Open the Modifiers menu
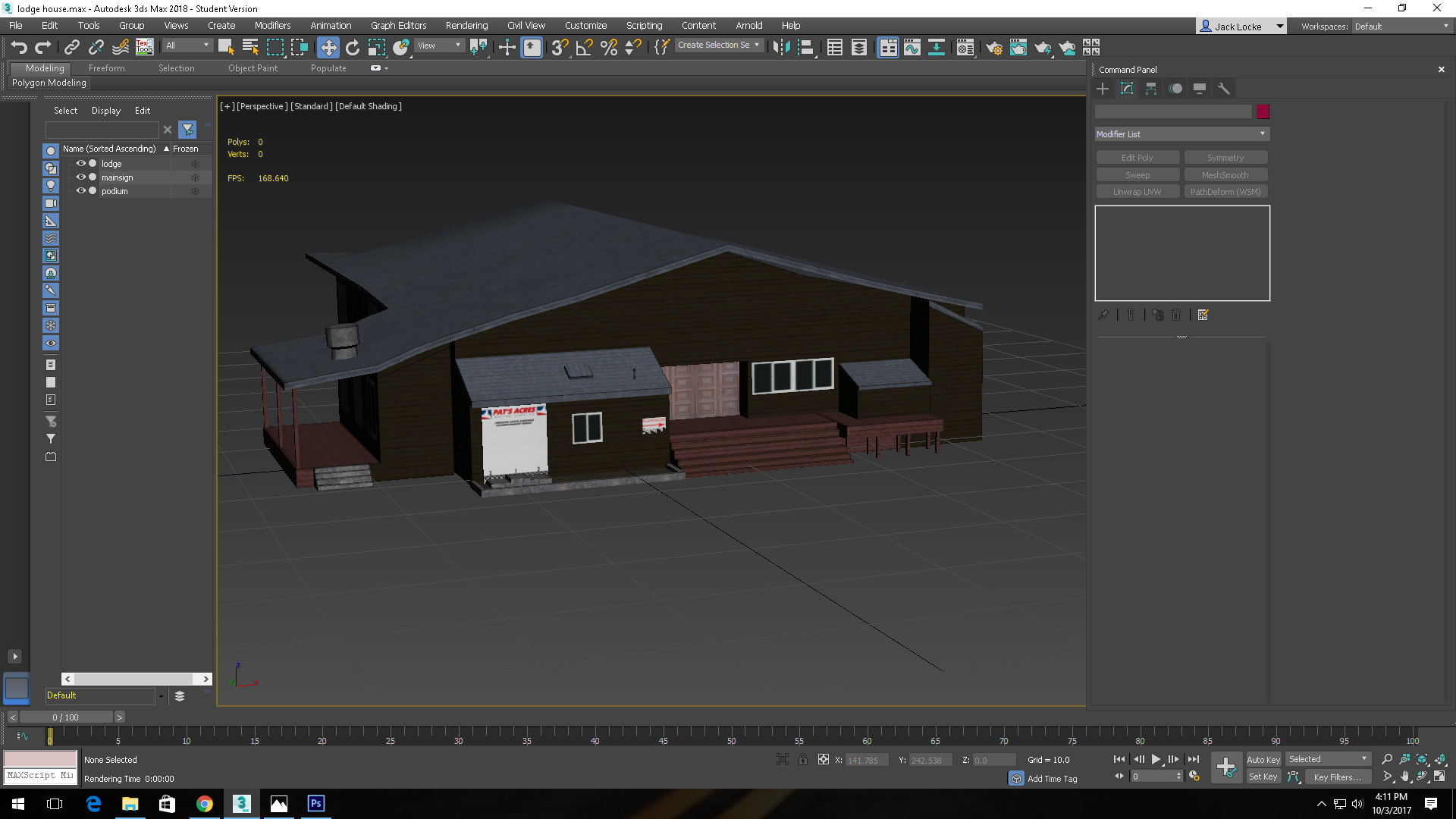The width and height of the screenshot is (1456, 819). point(272,25)
